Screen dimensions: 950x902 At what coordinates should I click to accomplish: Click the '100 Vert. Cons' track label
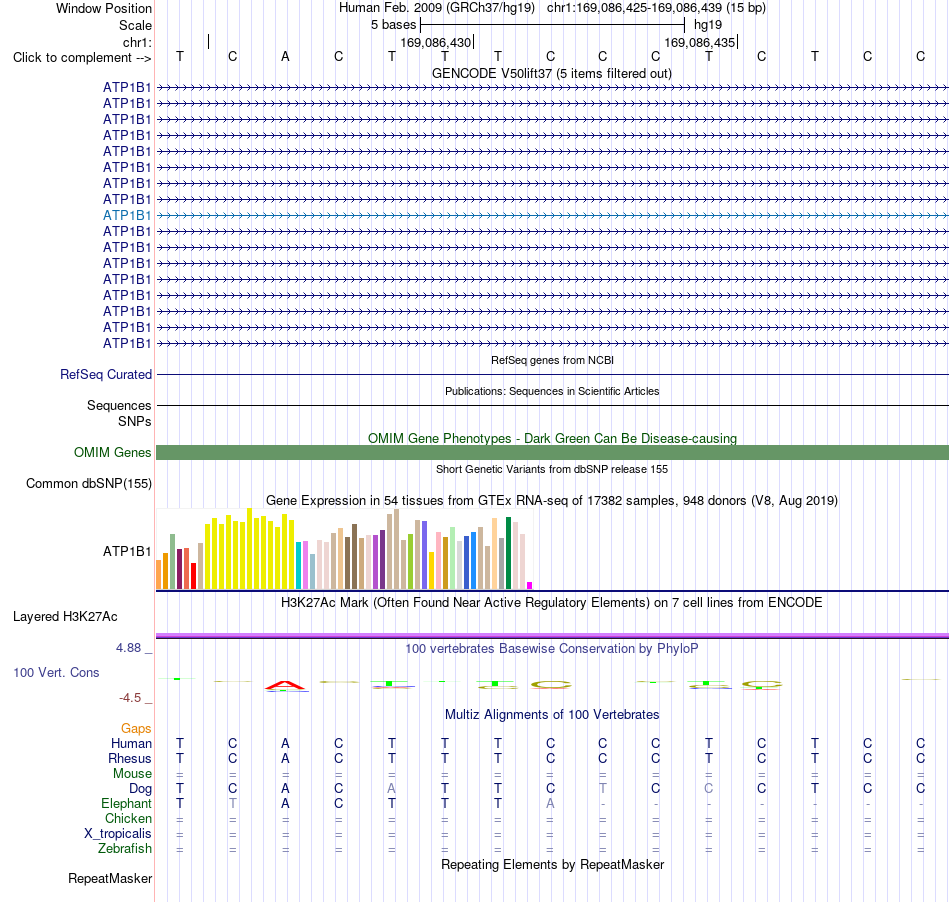56,672
